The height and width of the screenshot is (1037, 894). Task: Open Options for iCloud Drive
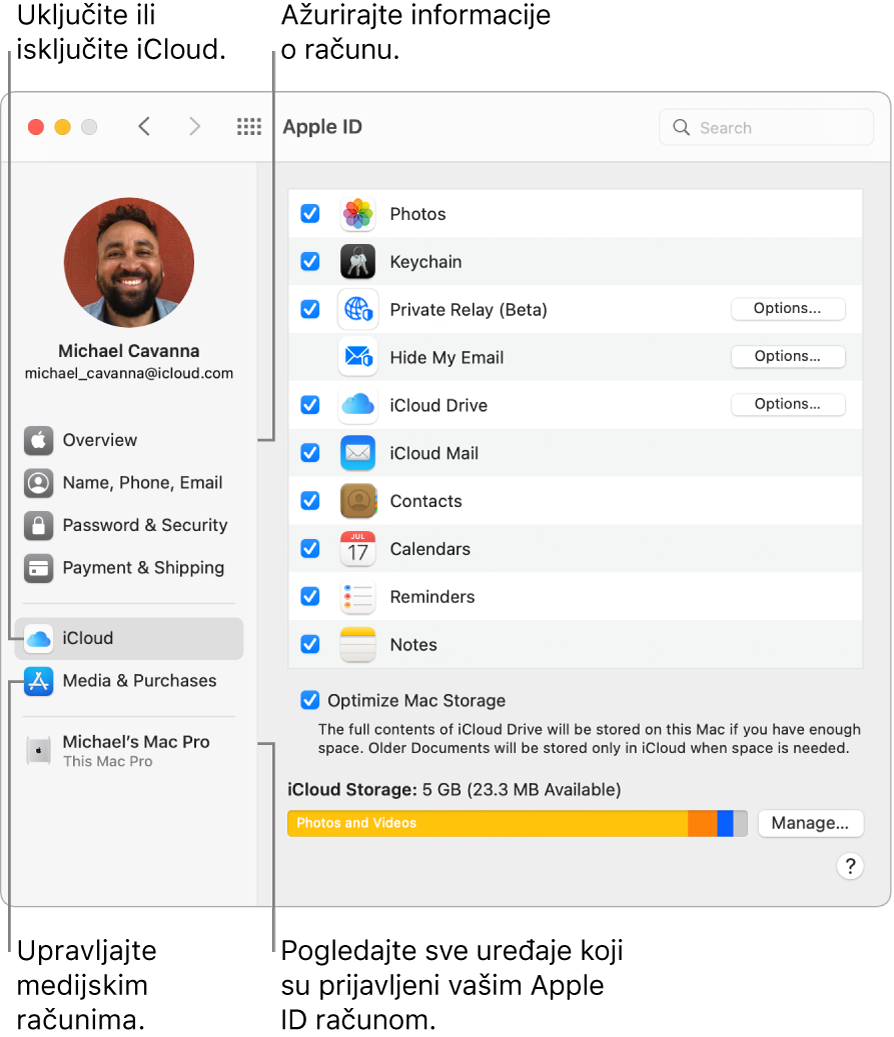coord(788,404)
